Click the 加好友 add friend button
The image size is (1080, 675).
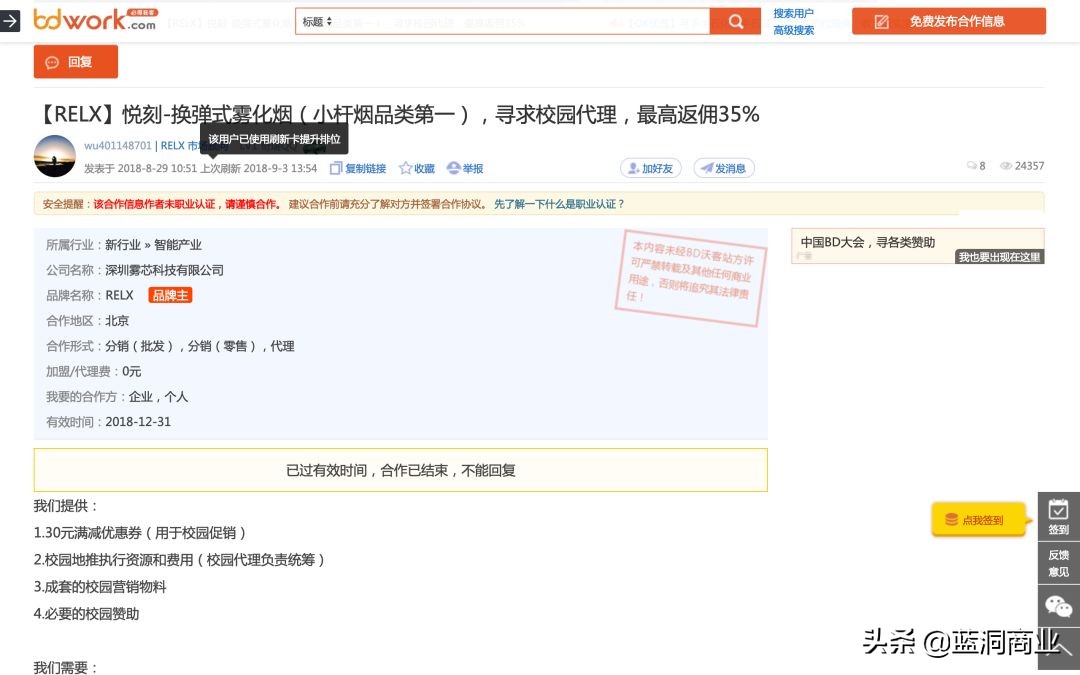click(x=650, y=168)
